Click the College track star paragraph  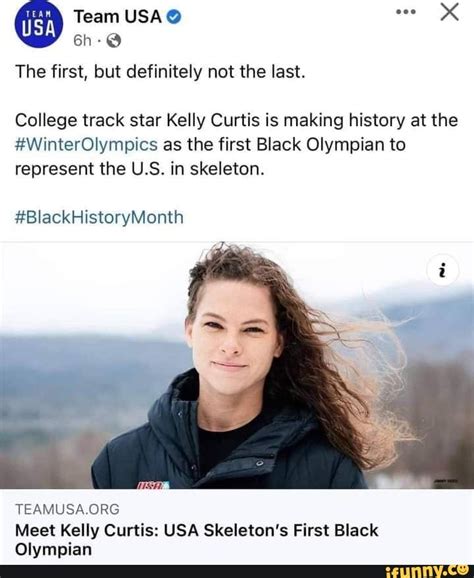point(236,145)
